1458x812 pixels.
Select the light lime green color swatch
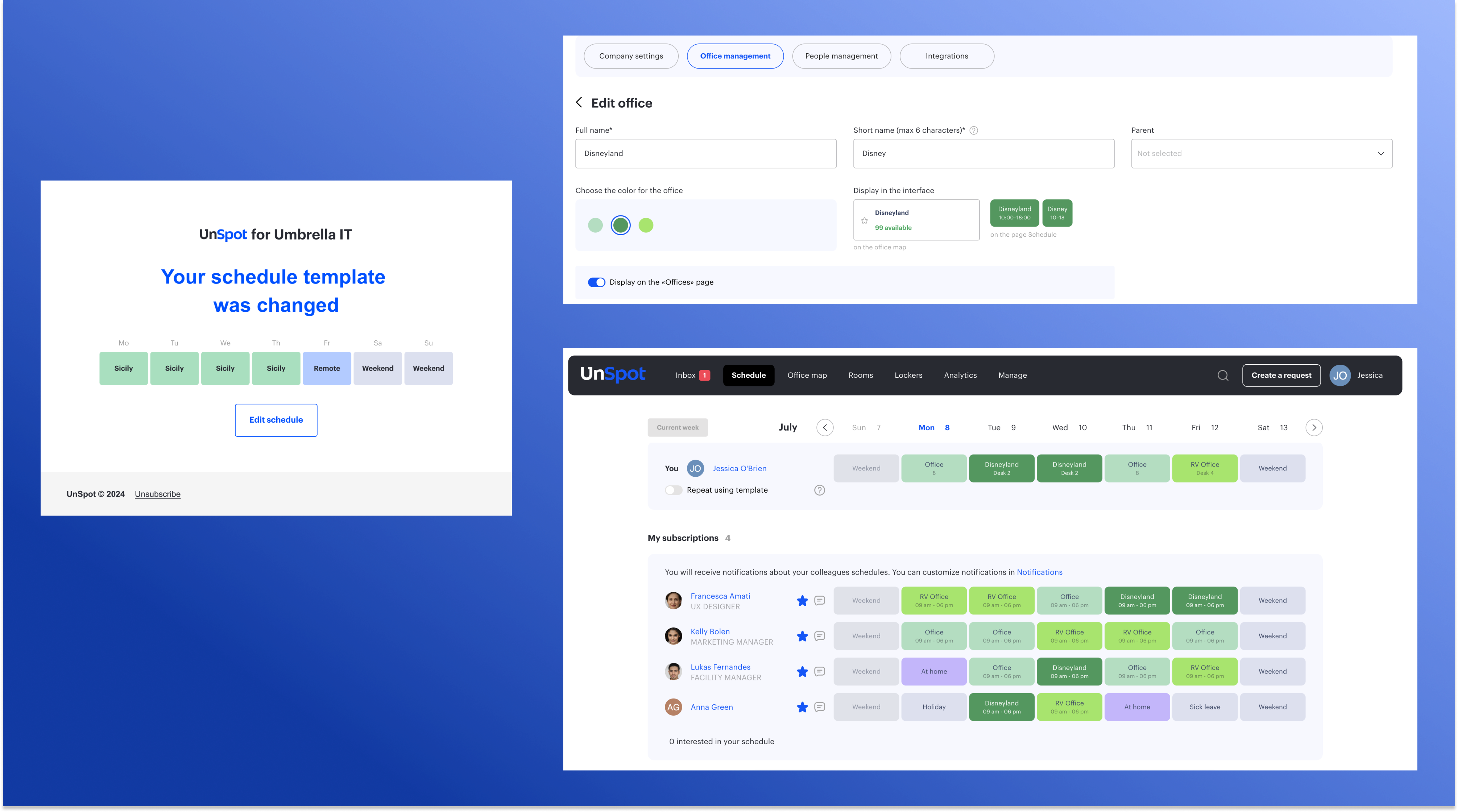[645, 225]
